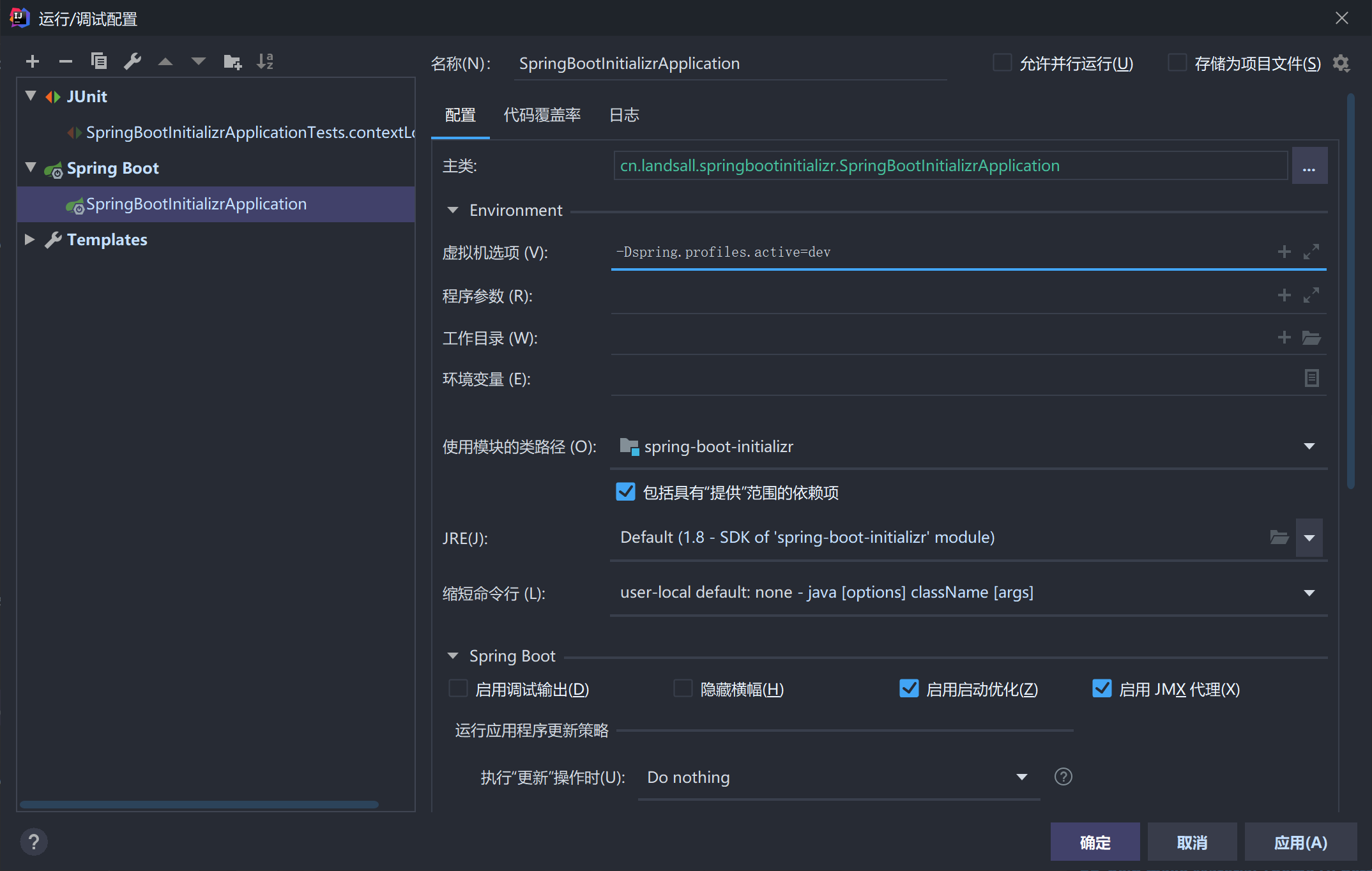Sort configurations alphabetically
Screen dimensions: 1372x871
click(x=265, y=61)
